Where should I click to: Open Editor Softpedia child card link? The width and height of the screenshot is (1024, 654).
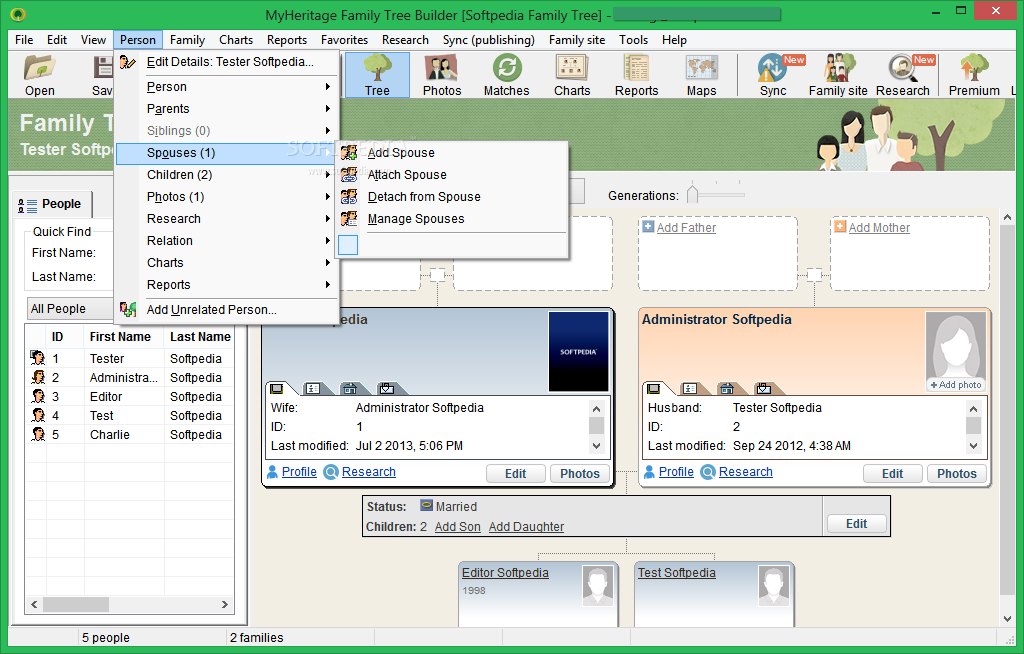(505, 572)
